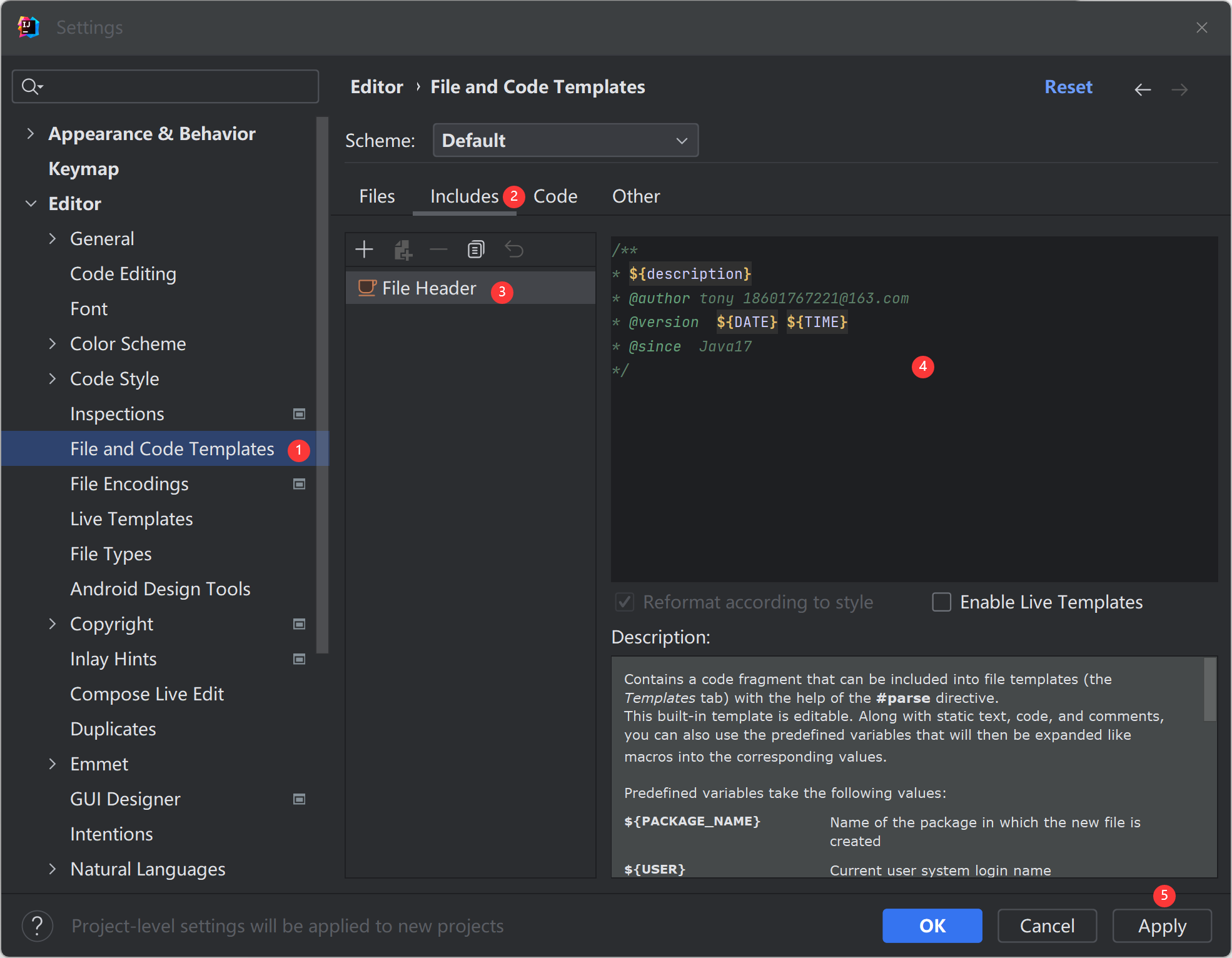1232x958 pixels.
Task: Open the Scheme Default dropdown
Action: [565, 141]
